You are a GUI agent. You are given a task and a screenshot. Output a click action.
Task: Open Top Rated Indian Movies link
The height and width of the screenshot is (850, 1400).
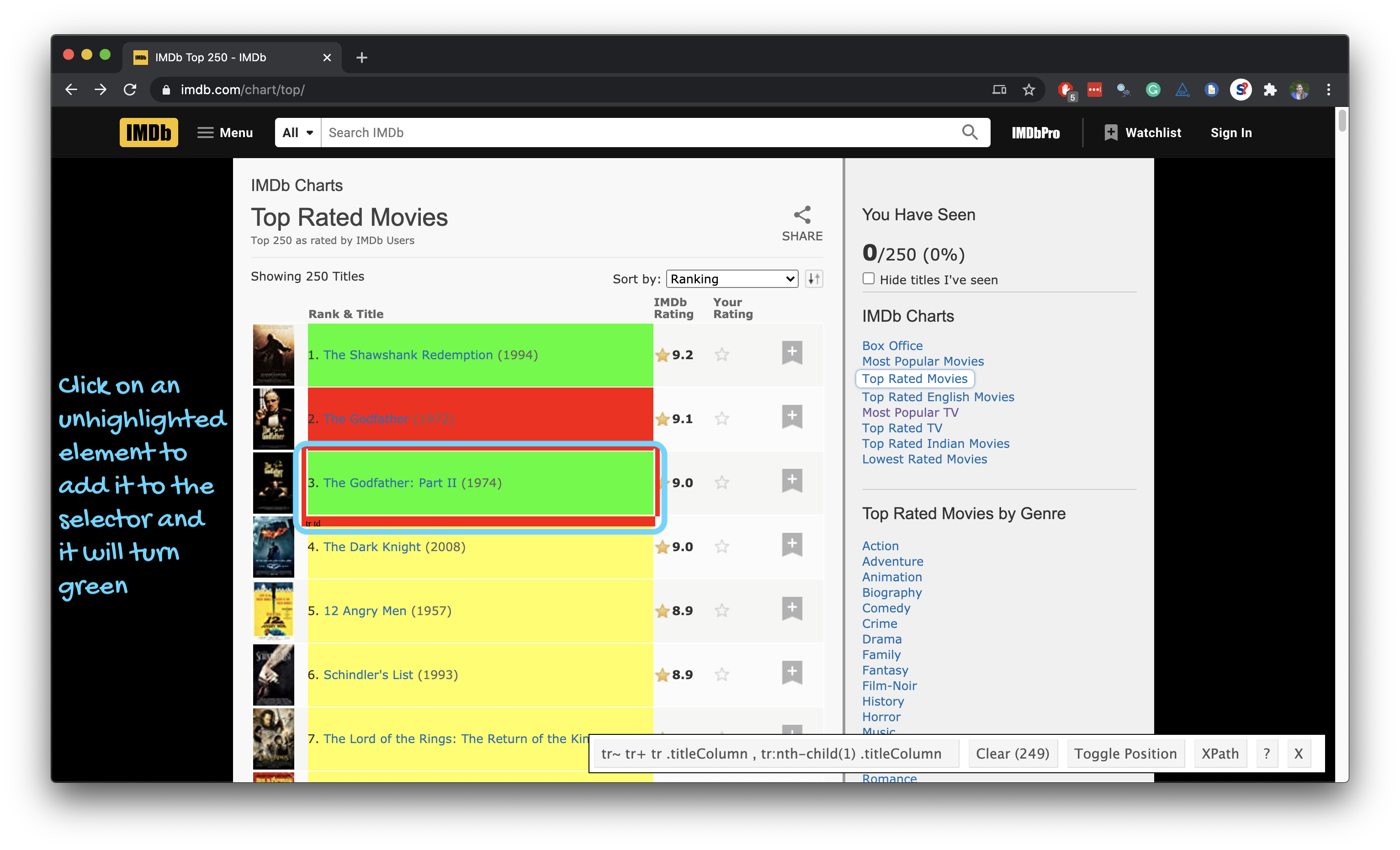[x=936, y=443]
